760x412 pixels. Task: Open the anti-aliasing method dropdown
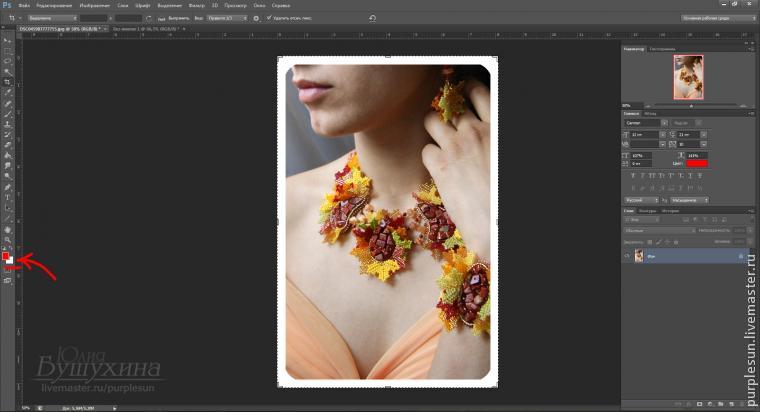point(690,200)
